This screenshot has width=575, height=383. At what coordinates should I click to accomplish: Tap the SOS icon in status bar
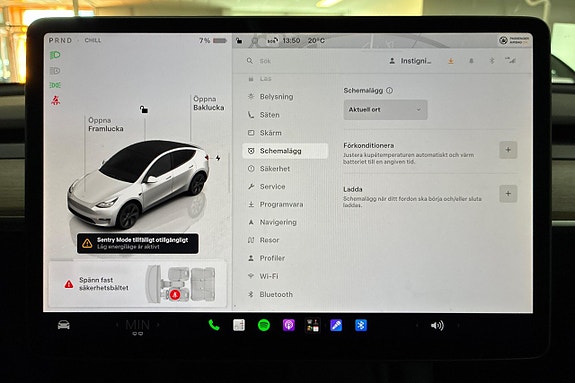[272, 41]
